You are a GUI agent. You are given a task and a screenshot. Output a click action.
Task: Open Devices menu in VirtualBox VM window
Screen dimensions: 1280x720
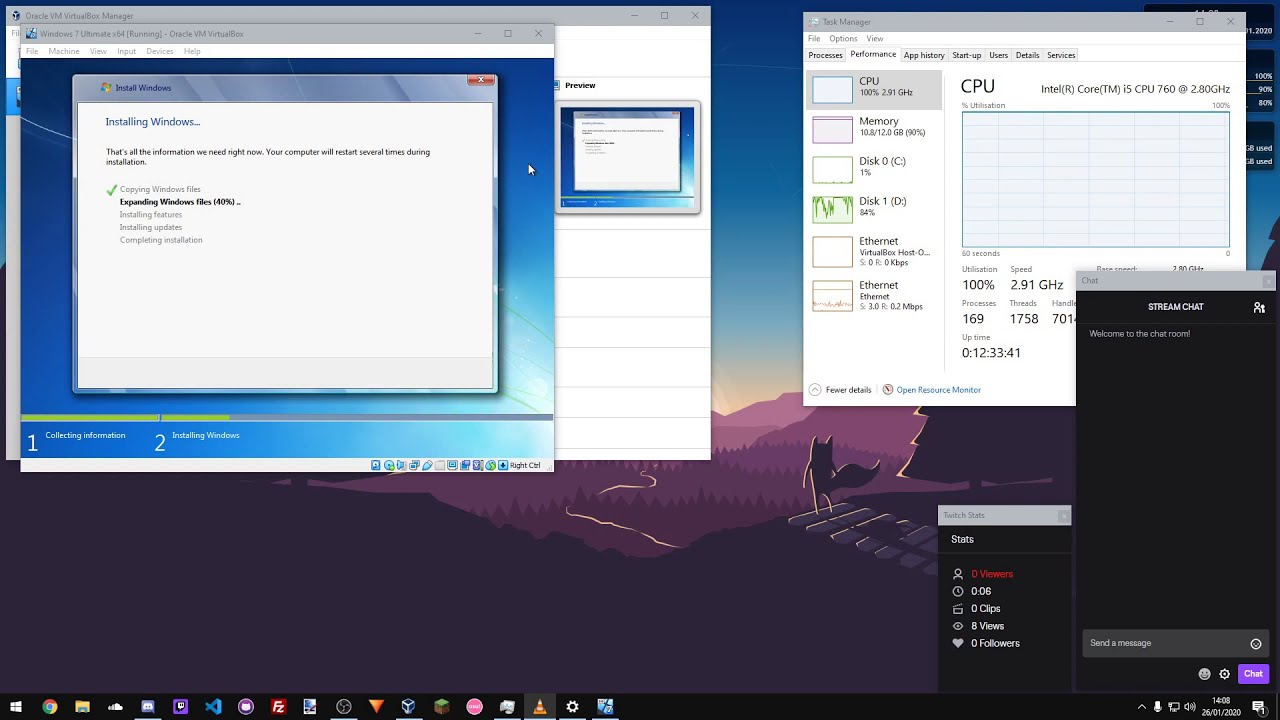(x=160, y=51)
